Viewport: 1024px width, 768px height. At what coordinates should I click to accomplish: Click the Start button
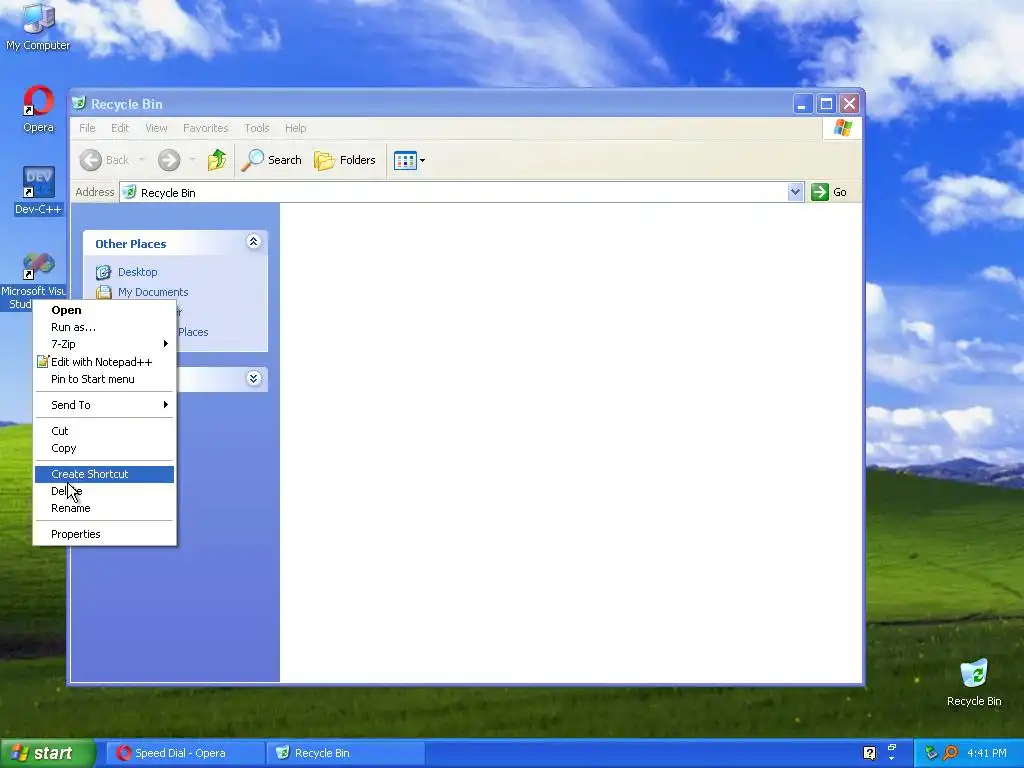46,753
